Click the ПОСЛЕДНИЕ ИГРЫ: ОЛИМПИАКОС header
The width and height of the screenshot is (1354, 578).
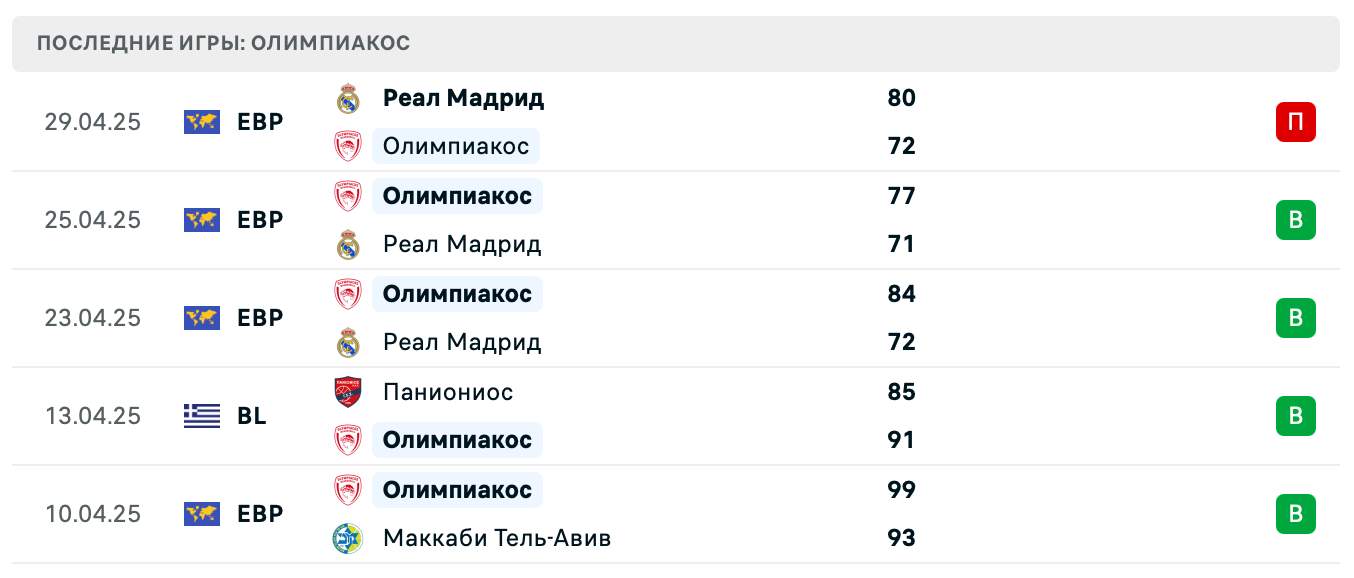coord(222,43)
